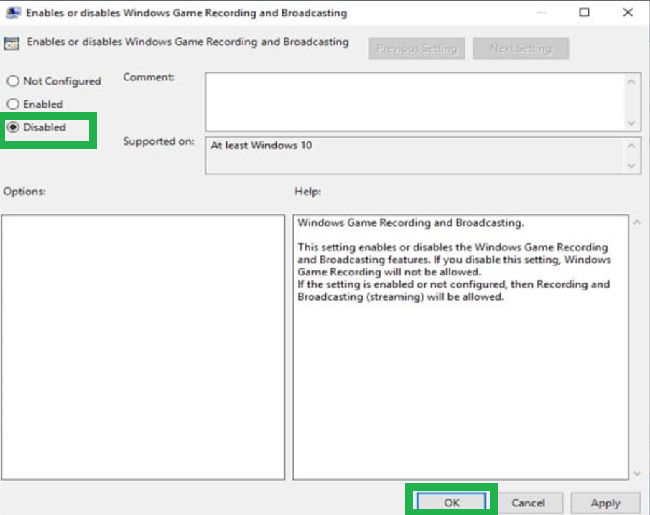Click the policy setting icon beside the heading
Screen dimensions: 650x515
point(12,43)
